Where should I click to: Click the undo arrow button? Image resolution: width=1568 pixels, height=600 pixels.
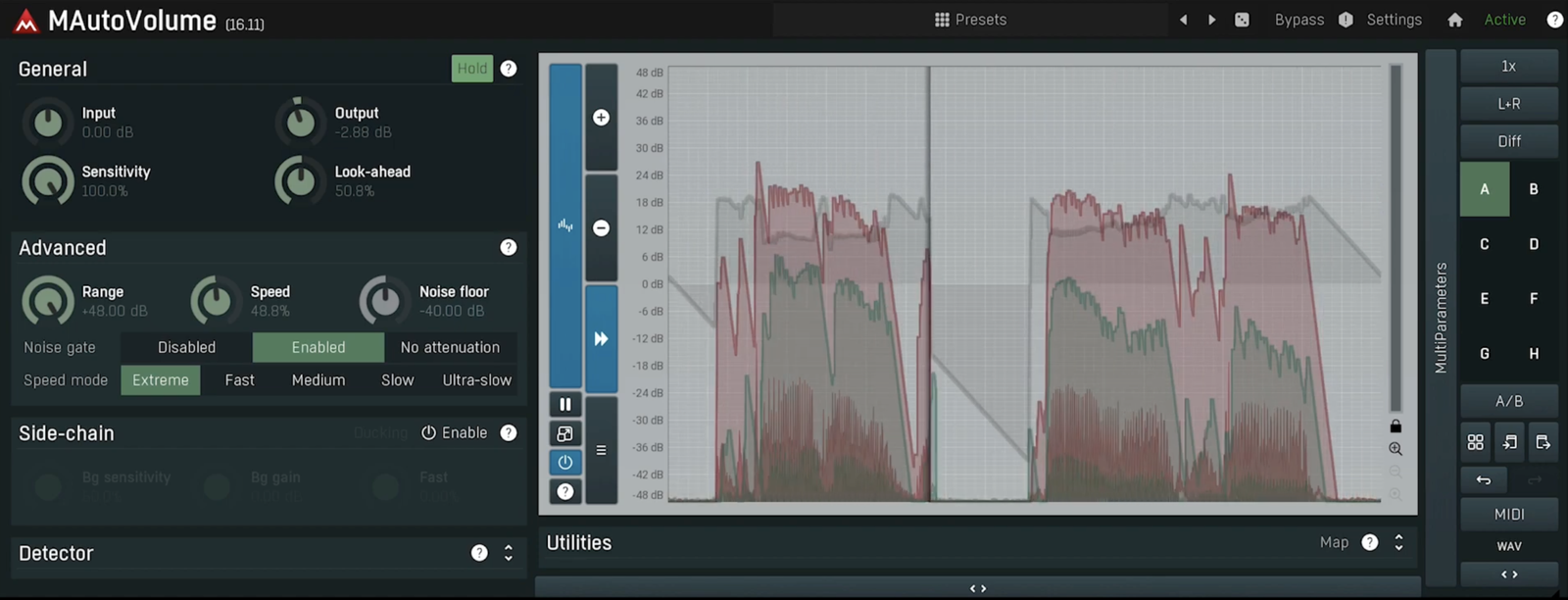tap(1484, 479)
